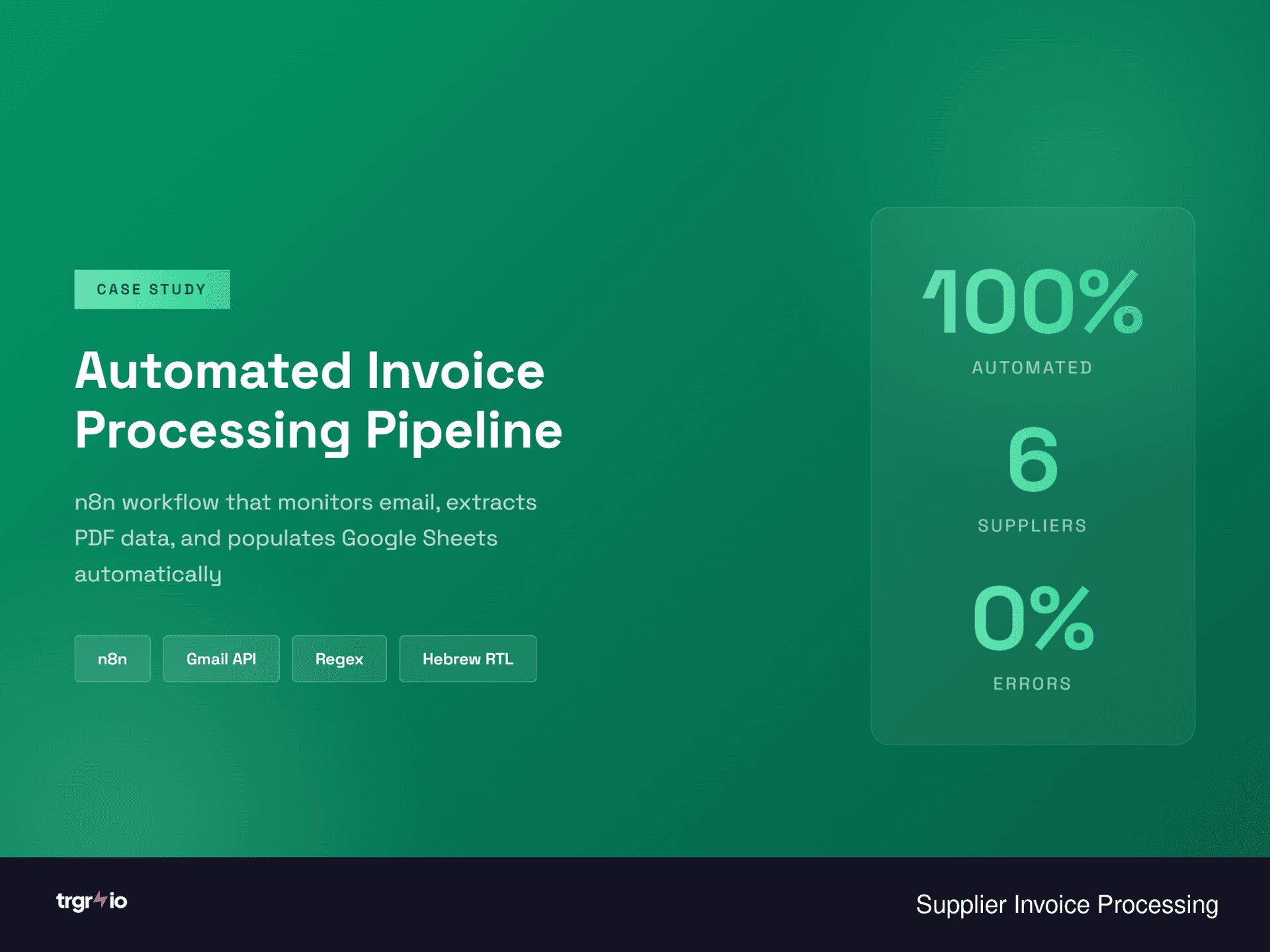This screenshot has height=952, width=1270.
Task: Enable the Regex tag chip
Action: [339, 658]
